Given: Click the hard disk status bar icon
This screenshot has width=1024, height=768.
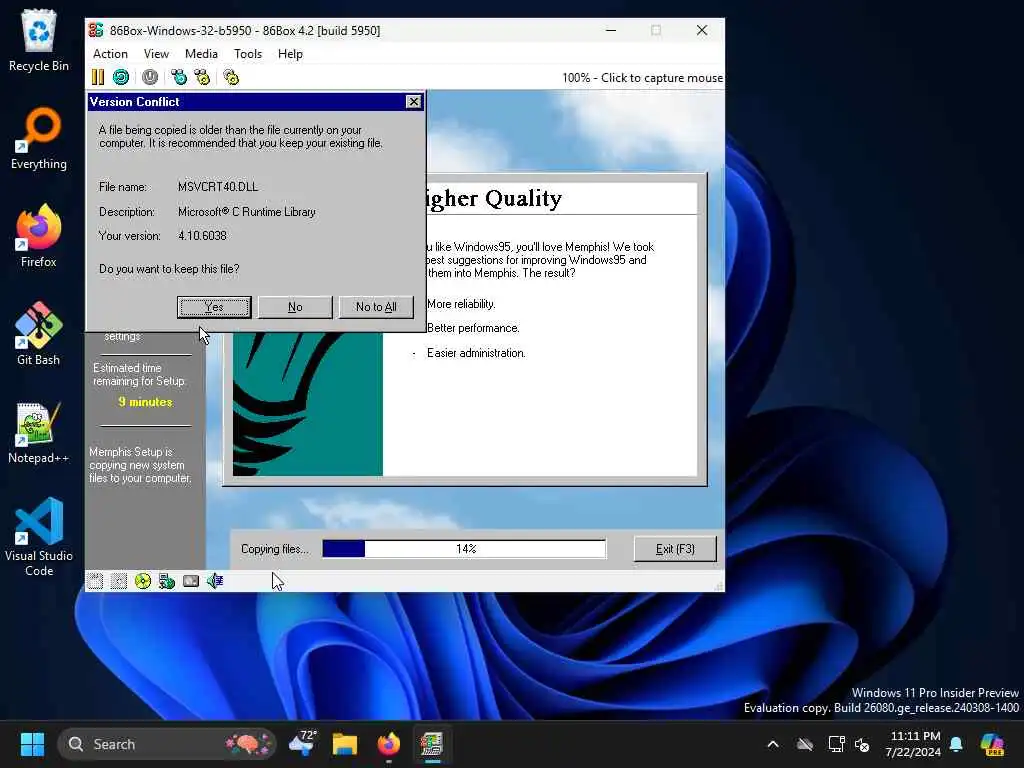Looking at the screenshot, I should pyautogui.click(x=191, y=581).
